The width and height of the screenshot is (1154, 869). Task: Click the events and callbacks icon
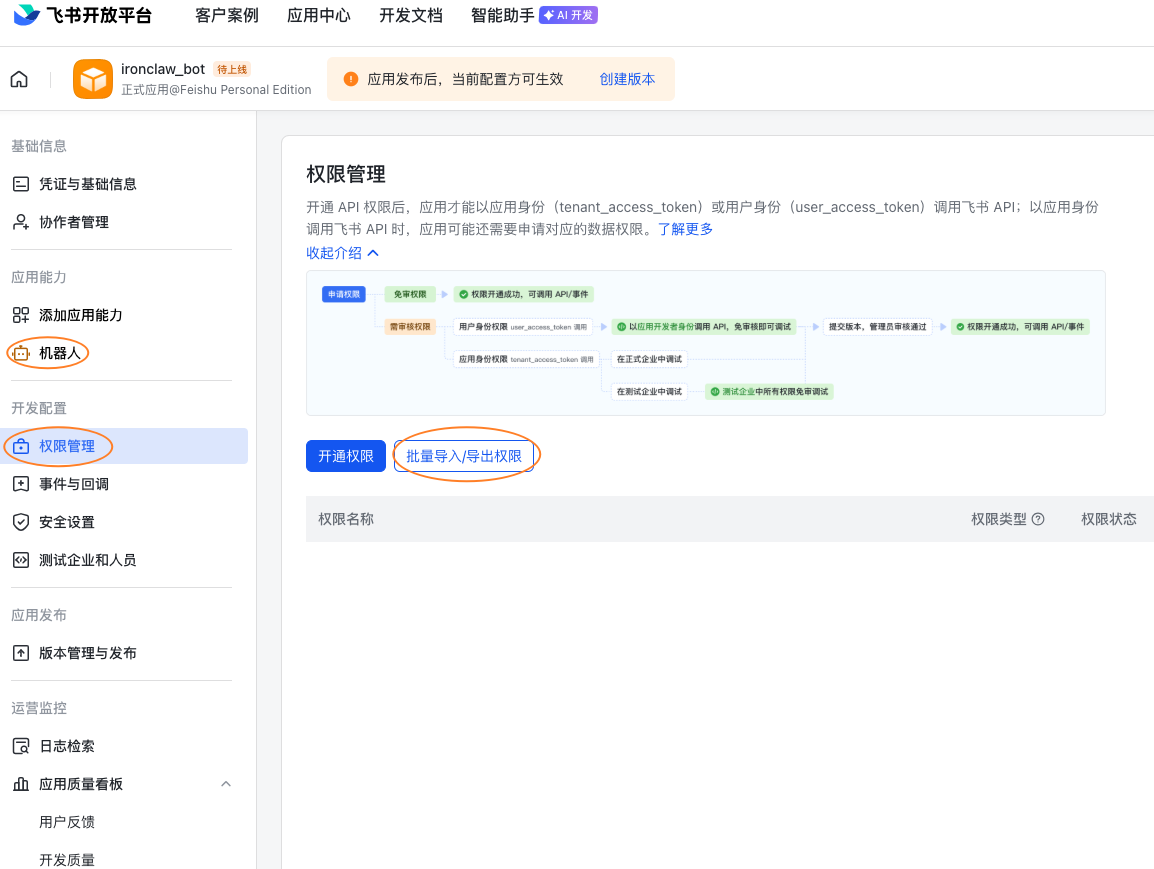pos(21,484)
